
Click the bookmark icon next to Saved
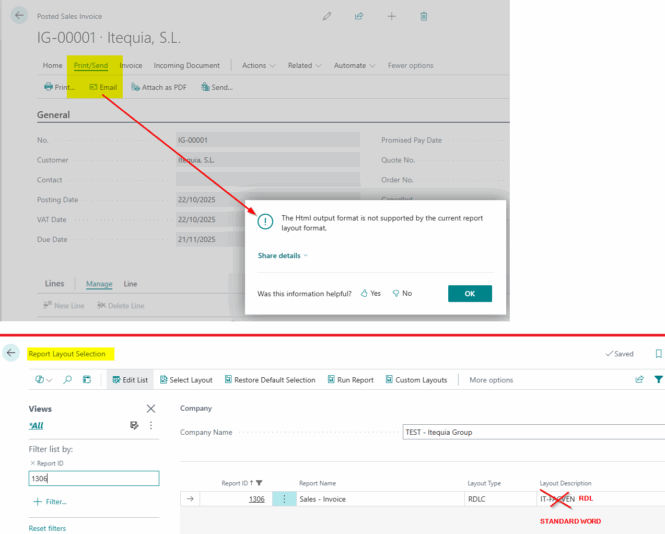pyautogui.click(x=658, y=354)
